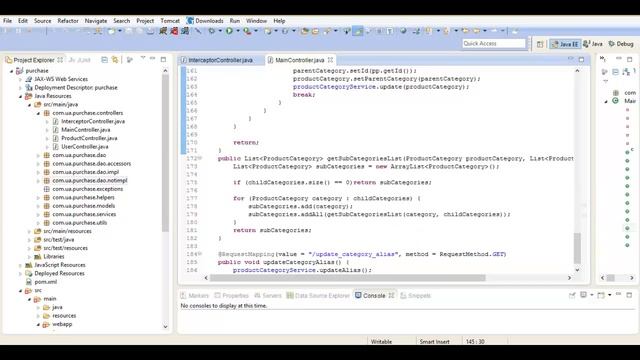Collapse the src/main/java folder
640x360 pixels.
pyautogui.click(x=29, y=105)
